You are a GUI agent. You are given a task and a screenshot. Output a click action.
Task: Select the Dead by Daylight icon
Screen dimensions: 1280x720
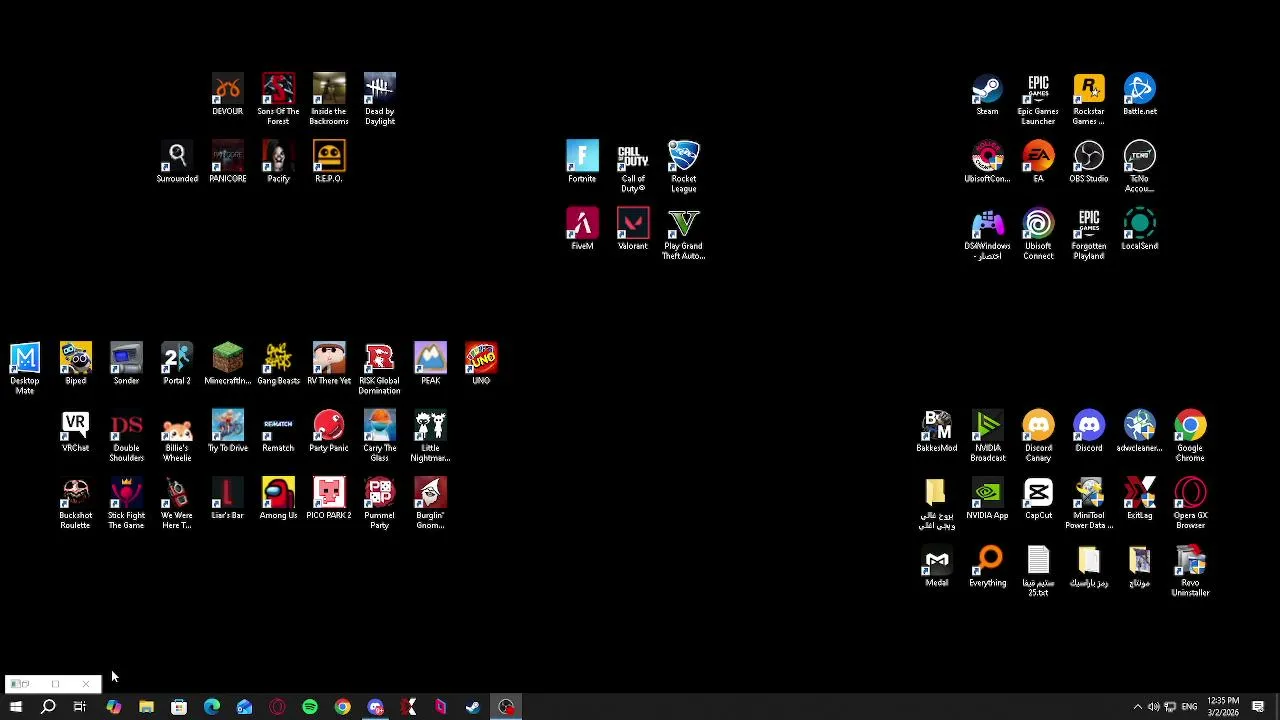380,99
